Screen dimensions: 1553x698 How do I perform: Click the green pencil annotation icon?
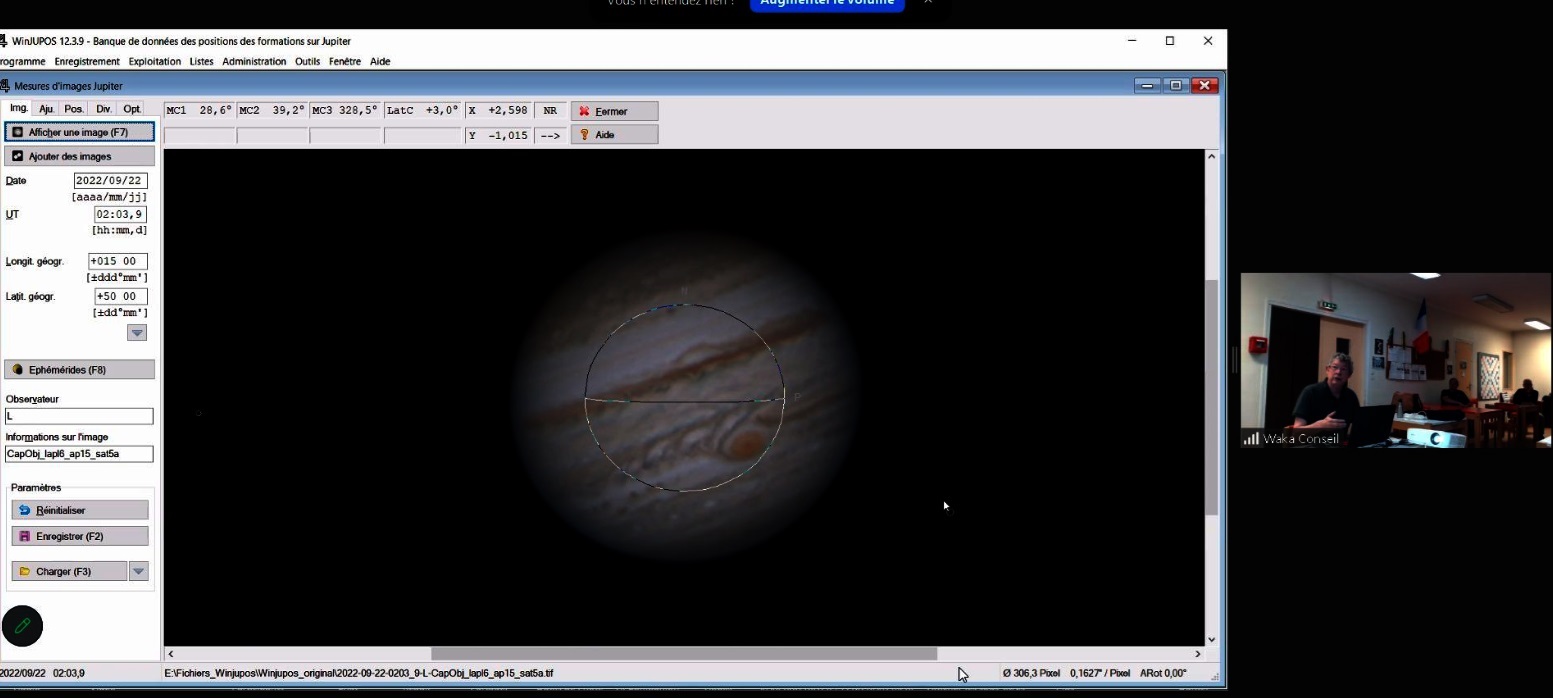[x=22, y=626]
